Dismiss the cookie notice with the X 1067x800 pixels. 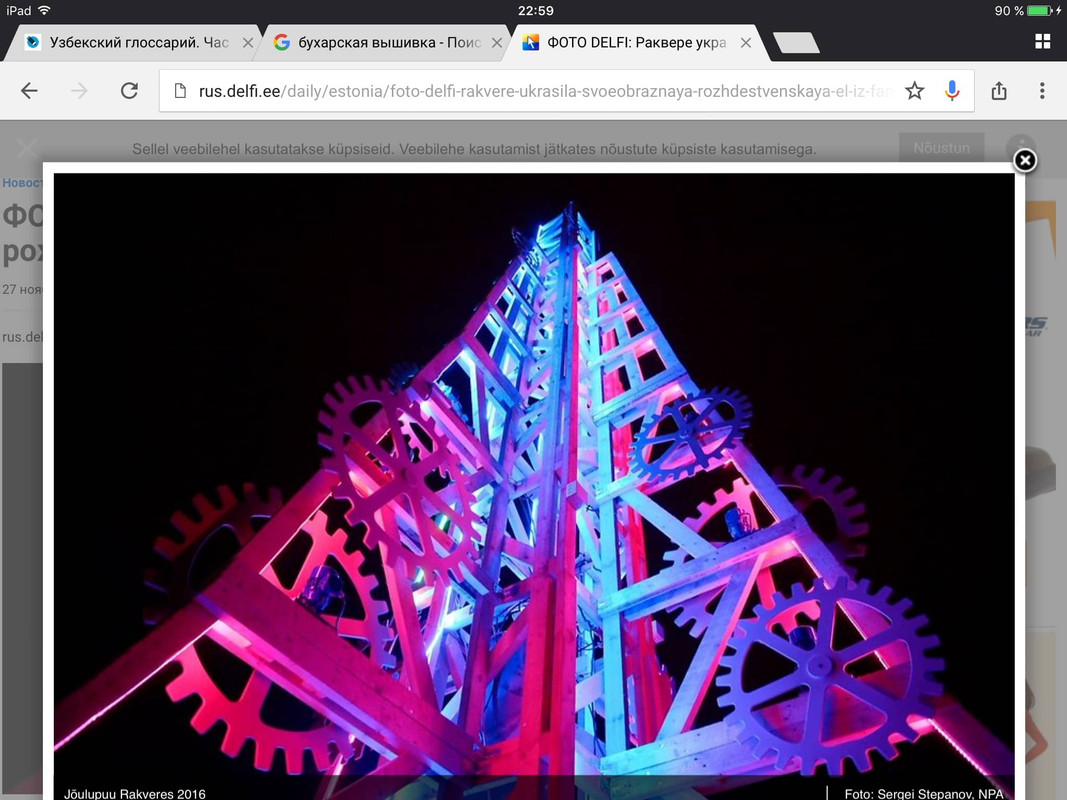(x=27, y=148)
